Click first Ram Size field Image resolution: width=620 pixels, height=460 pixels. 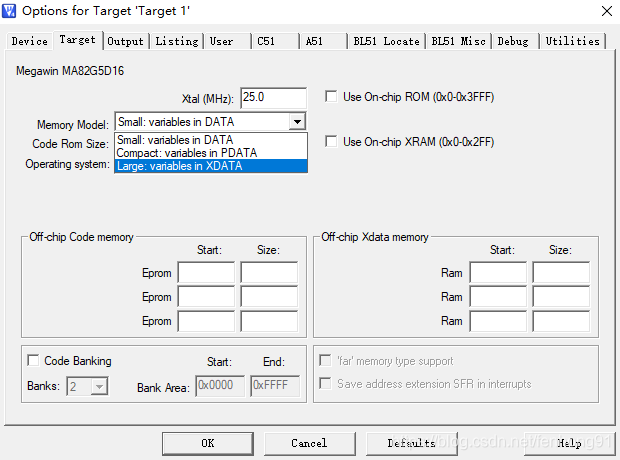click(x=561, y=273)
